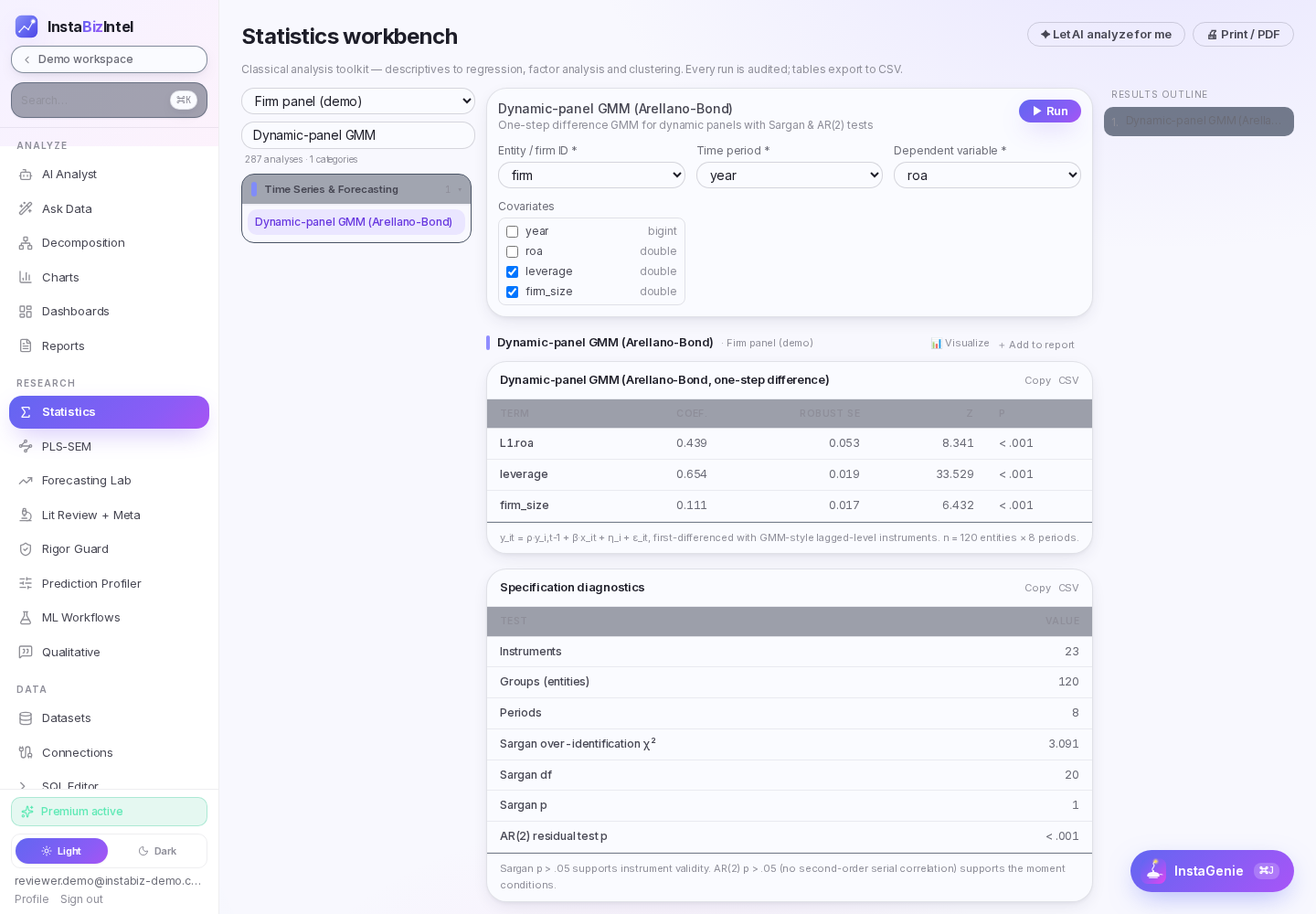
Task: Click Visualize for the GMM results
Action: 960,344
